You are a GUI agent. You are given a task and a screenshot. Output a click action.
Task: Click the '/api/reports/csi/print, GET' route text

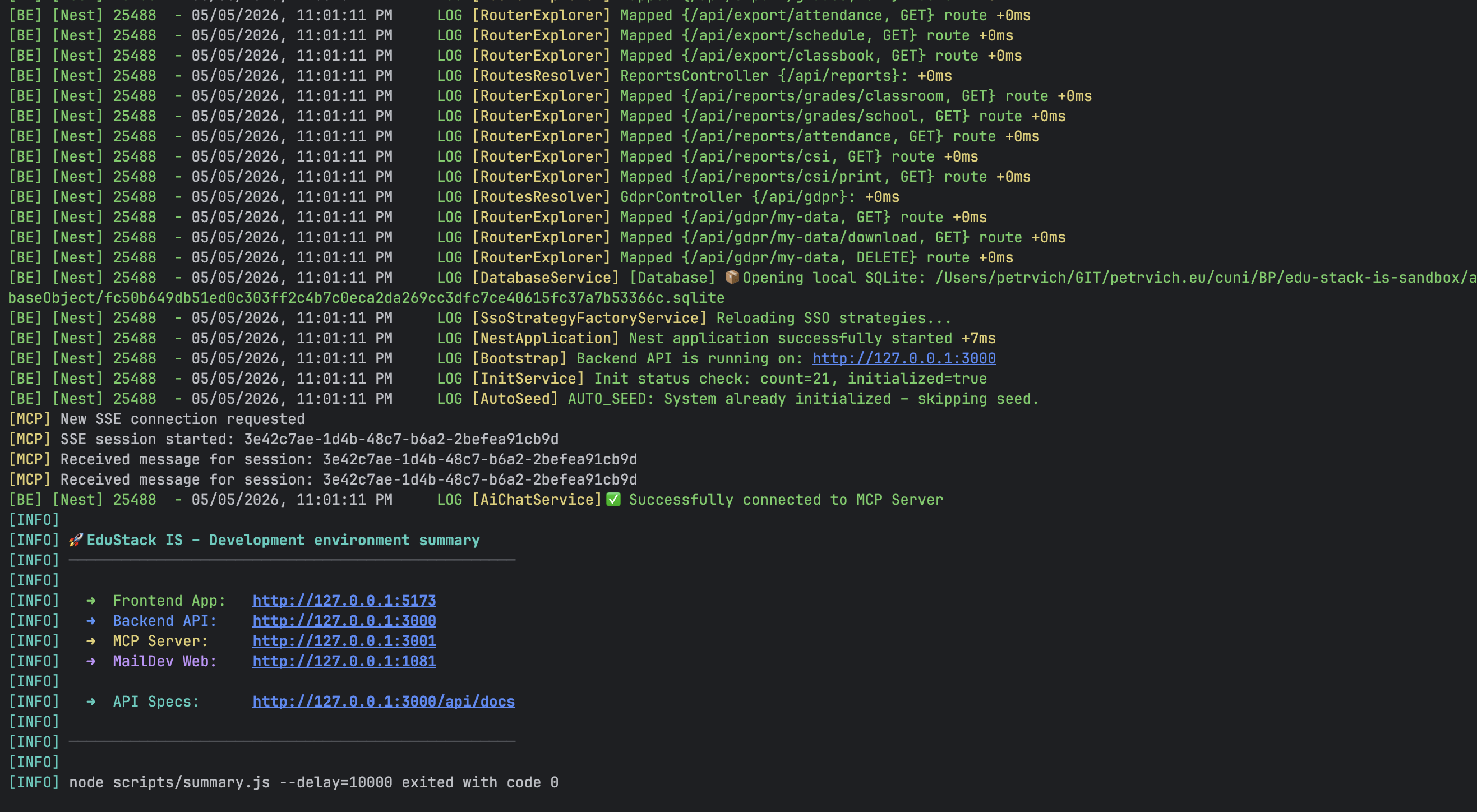pos(808,177)
